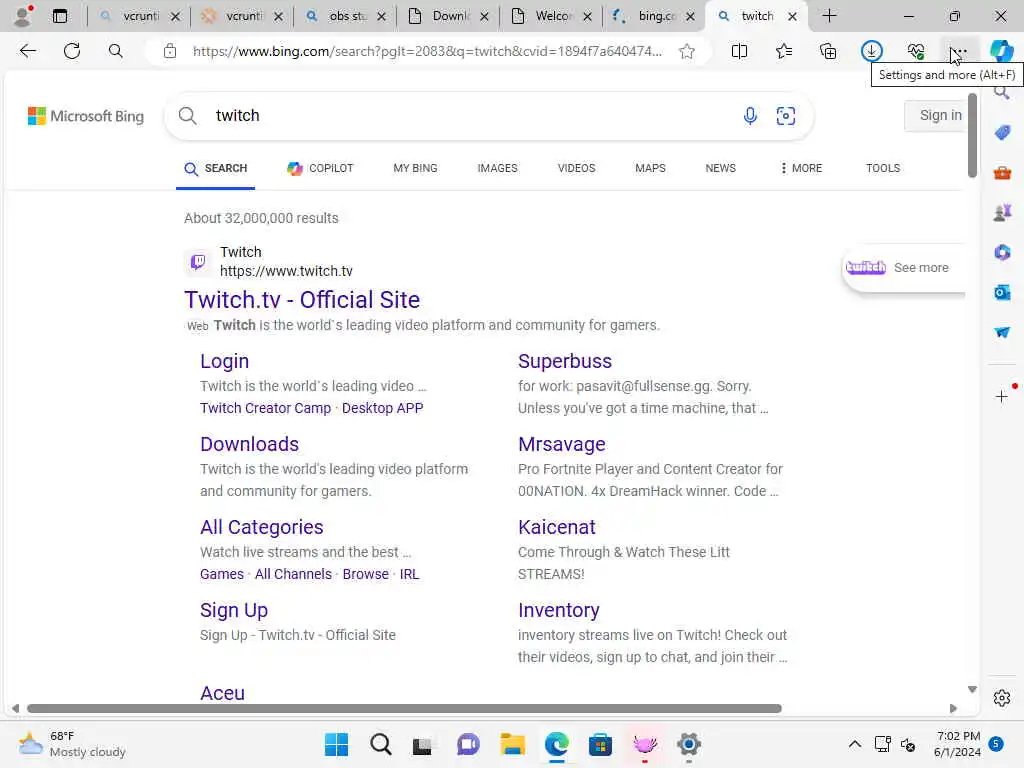
Task: Open the Drop paper plane icon in the sidebar
Action: pos(1002,332)
